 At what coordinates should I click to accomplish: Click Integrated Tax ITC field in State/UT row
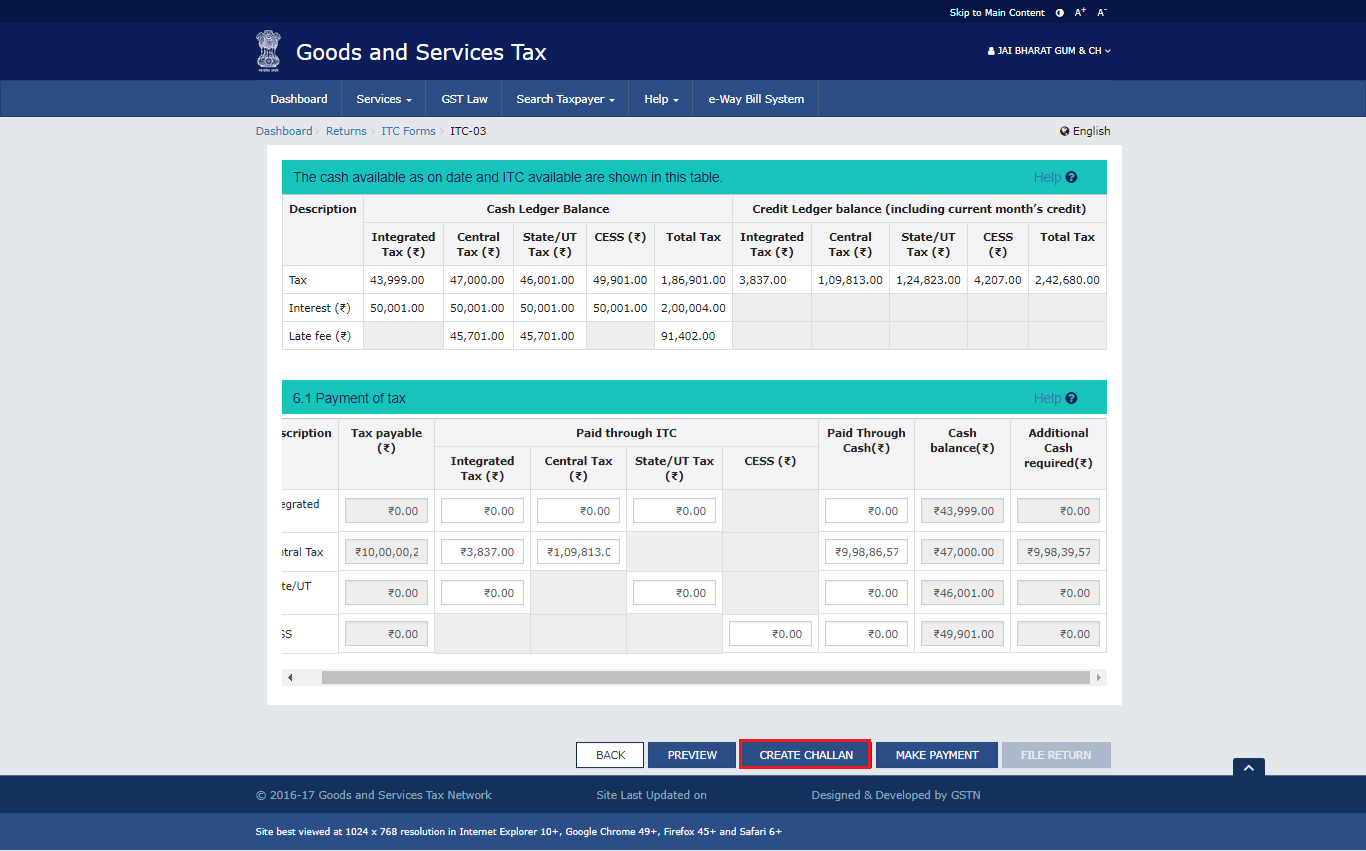pyautogui.click(x=482, y=593)
